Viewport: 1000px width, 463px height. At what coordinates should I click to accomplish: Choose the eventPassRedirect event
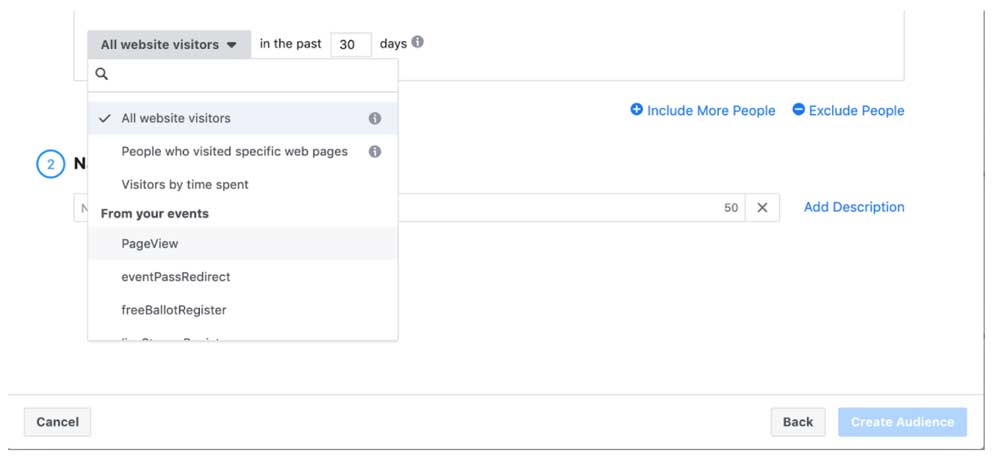(176, 277)
